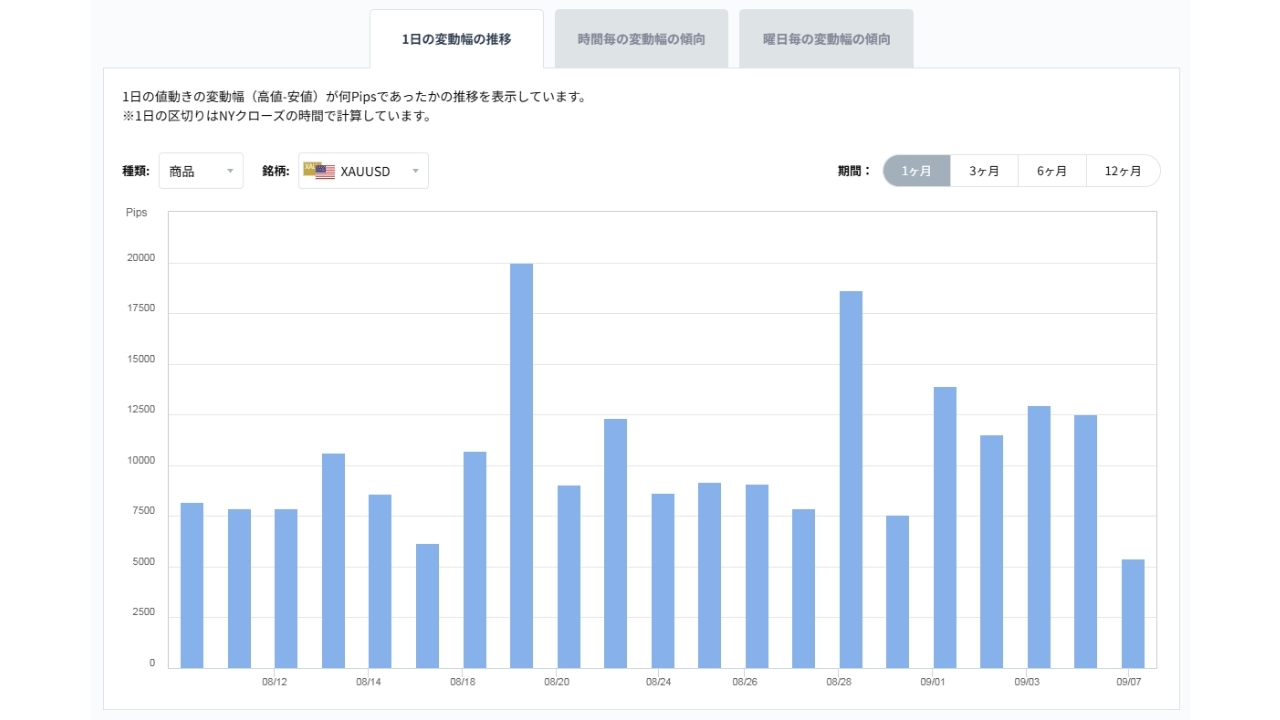
Task: Click the 20000 axis label
Action: click(141, 258)
